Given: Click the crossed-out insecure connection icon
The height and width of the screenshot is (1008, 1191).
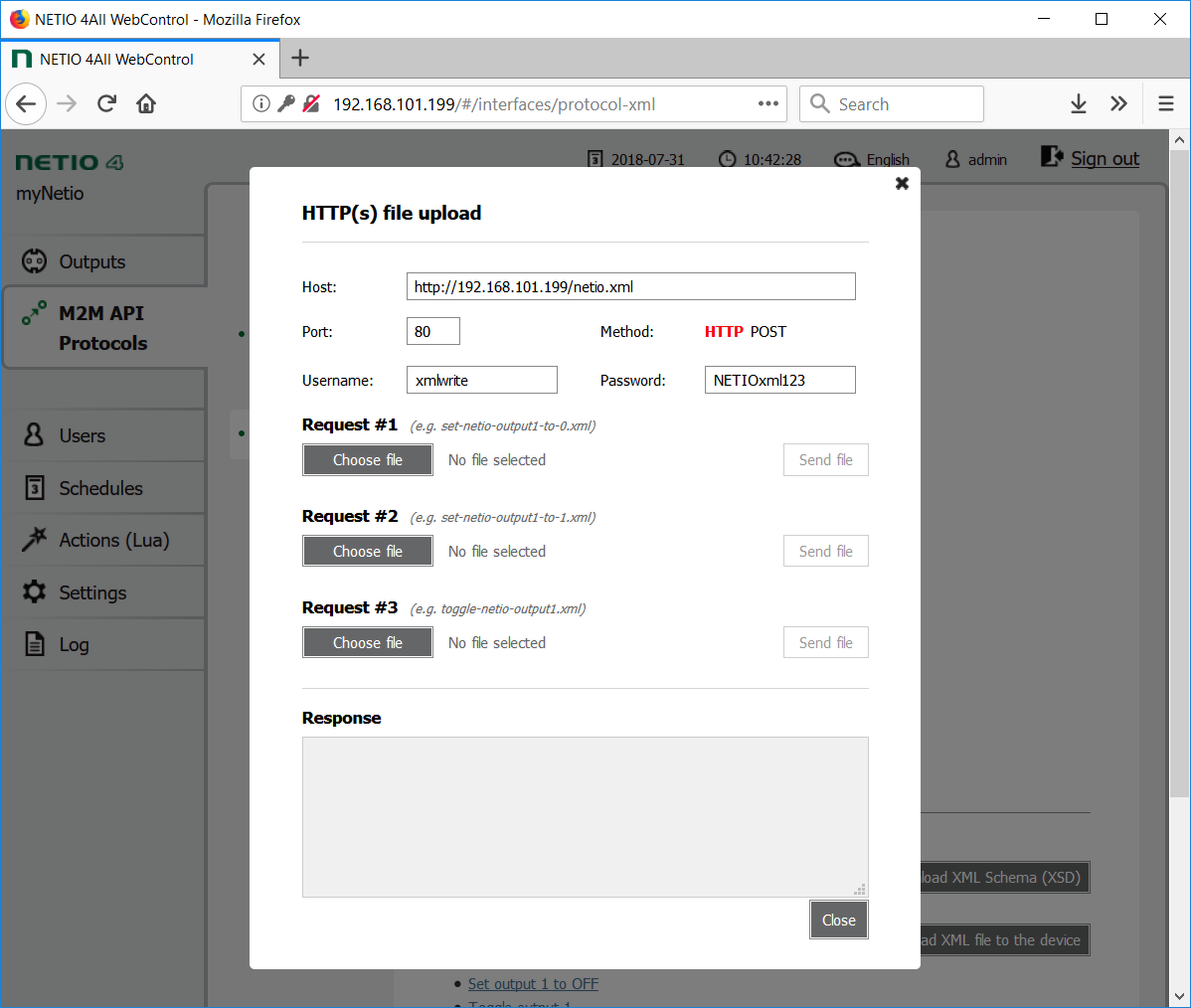Looking at the screenshot, I should click(310, 103).
